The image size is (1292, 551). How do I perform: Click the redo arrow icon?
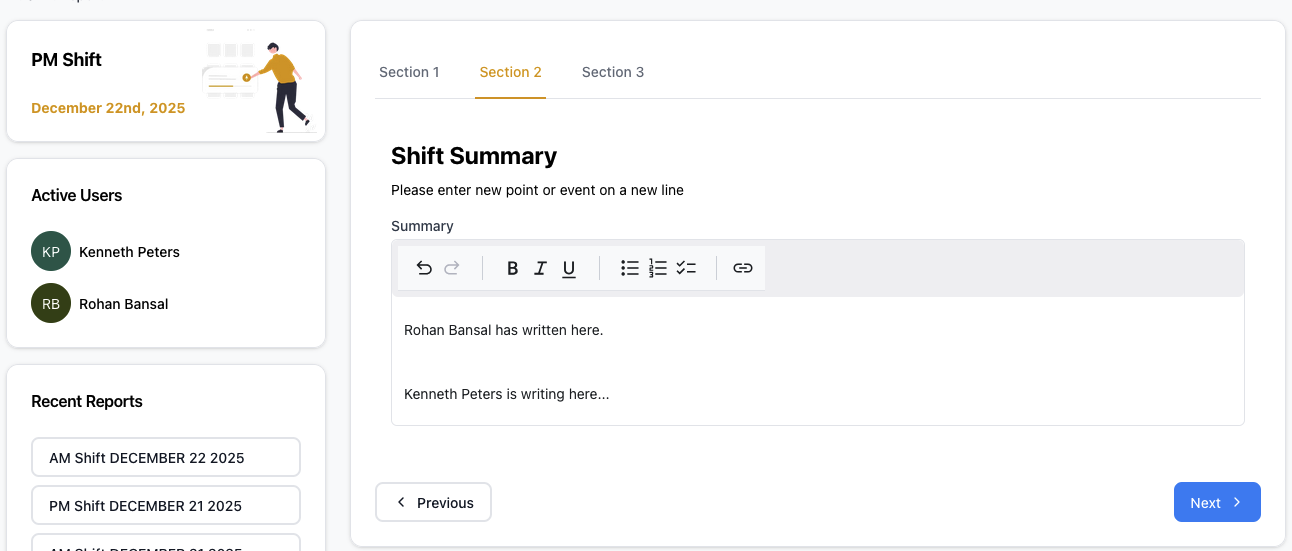452,268
